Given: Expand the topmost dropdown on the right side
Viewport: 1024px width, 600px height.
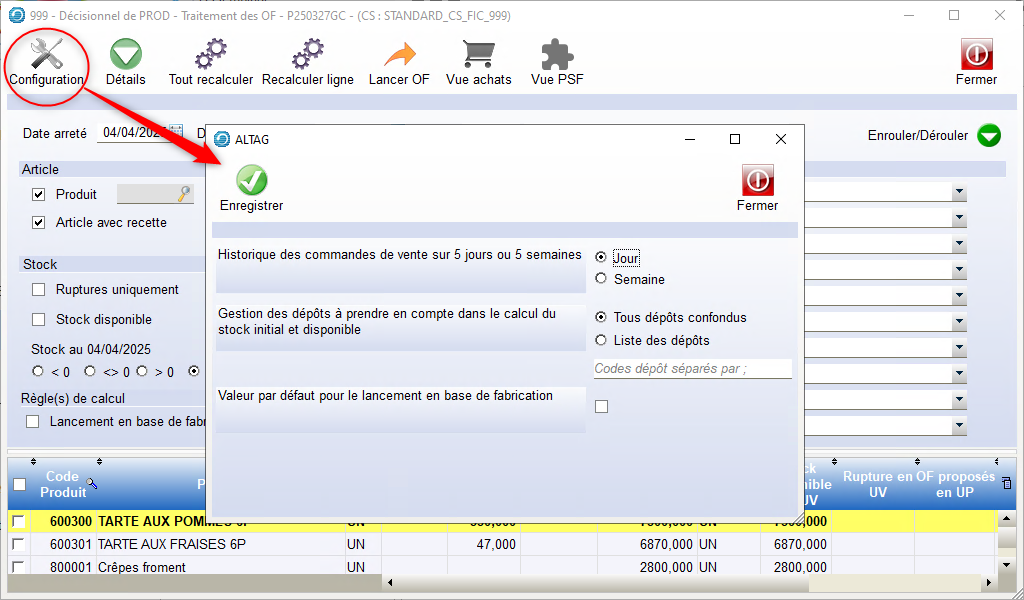Looking at the screenshot, I should [x=959, y=193].
